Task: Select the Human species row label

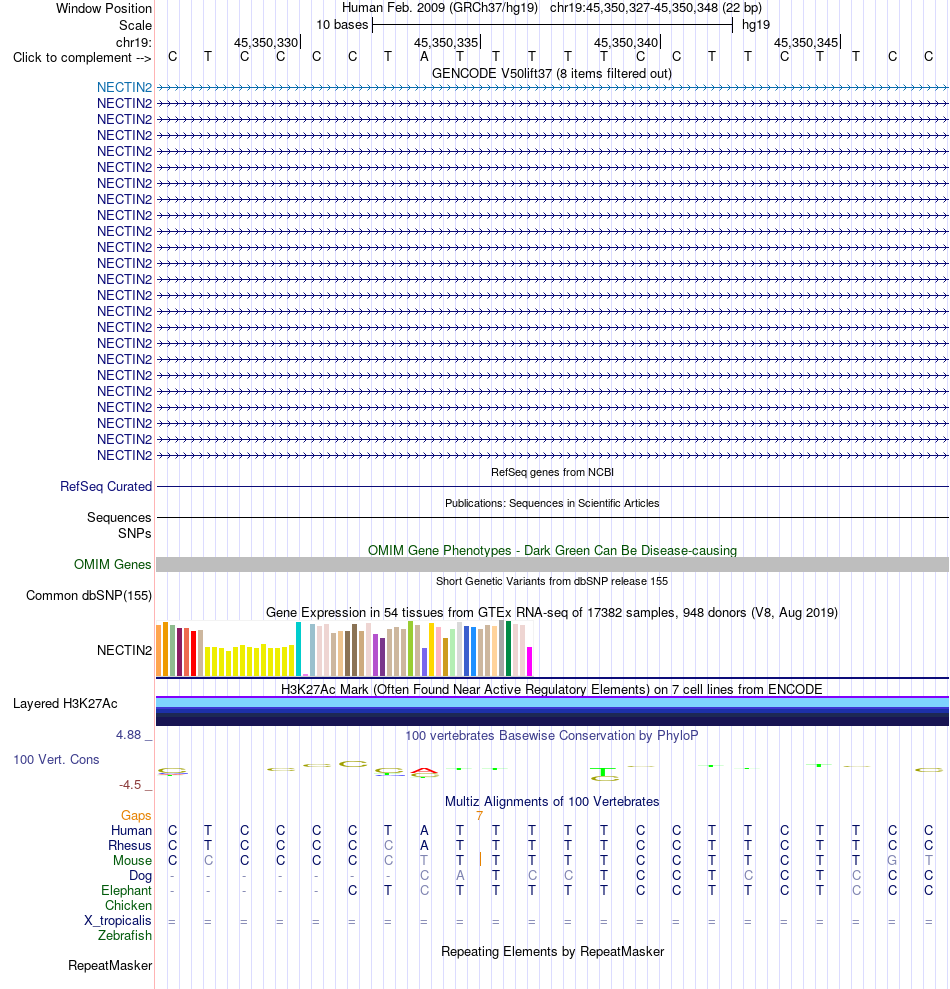Action: coord(131,830)
